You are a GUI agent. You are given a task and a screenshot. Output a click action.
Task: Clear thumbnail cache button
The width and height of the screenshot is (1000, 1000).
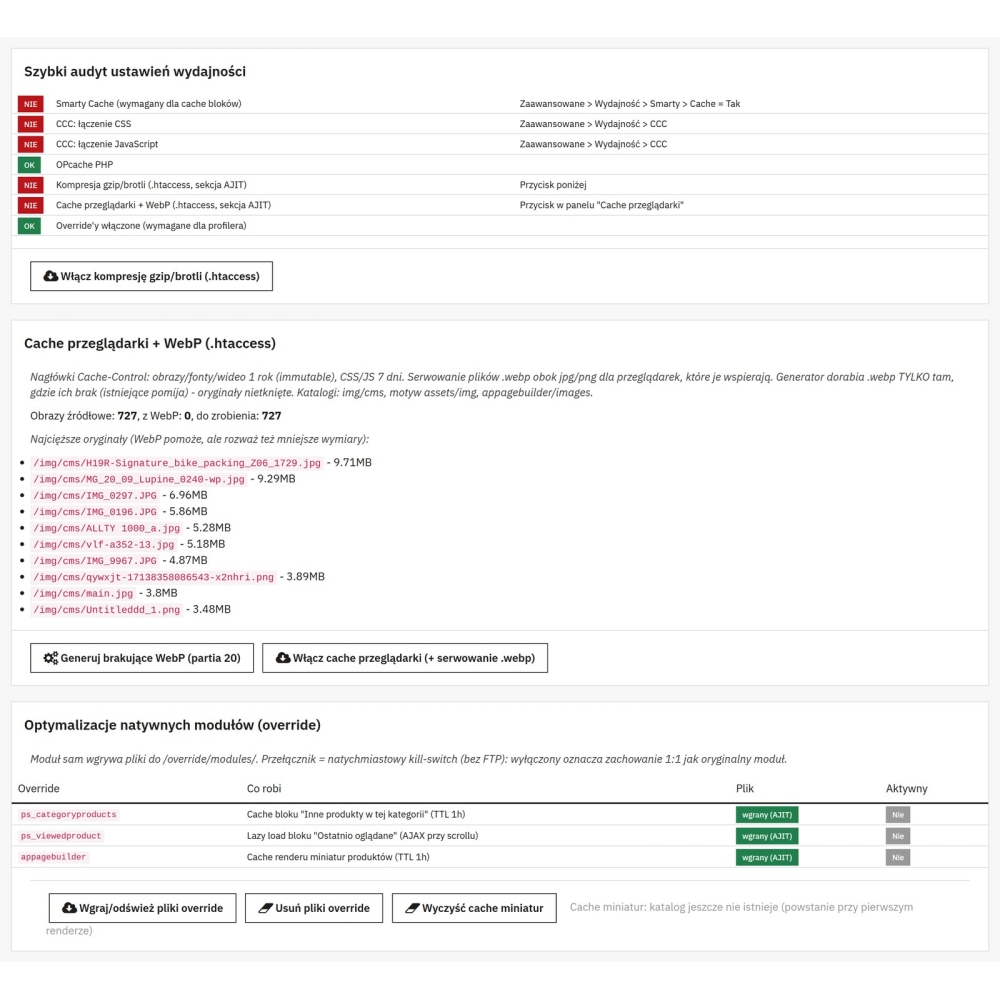pyautogui.click(x=474, y=908)
